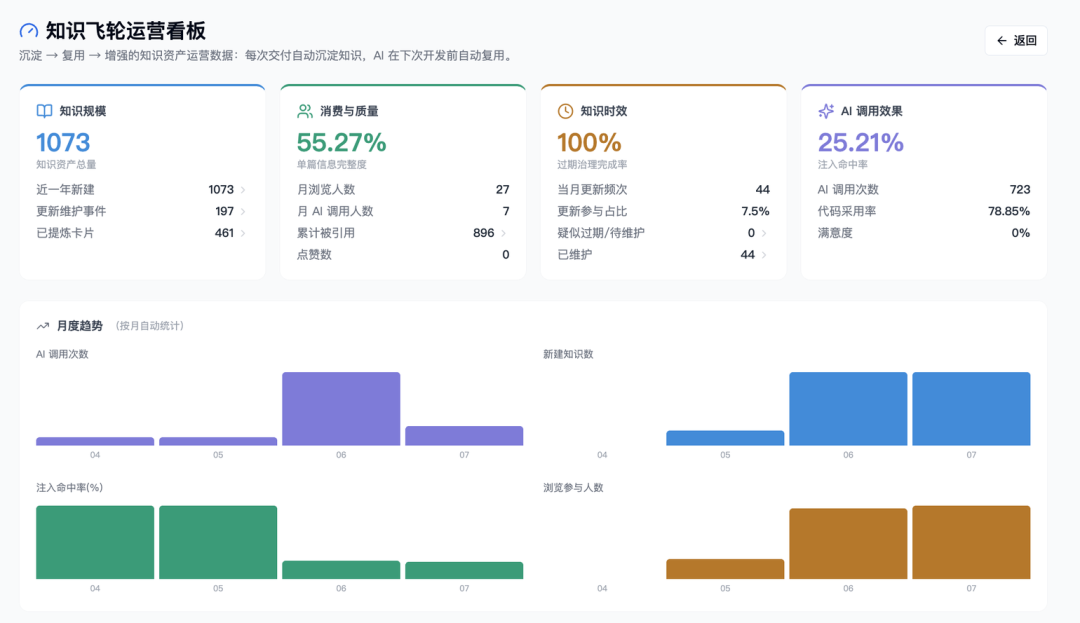Click the 知识时效 card title
This screenshot has height=623, width=1080.
pos(604,111)
